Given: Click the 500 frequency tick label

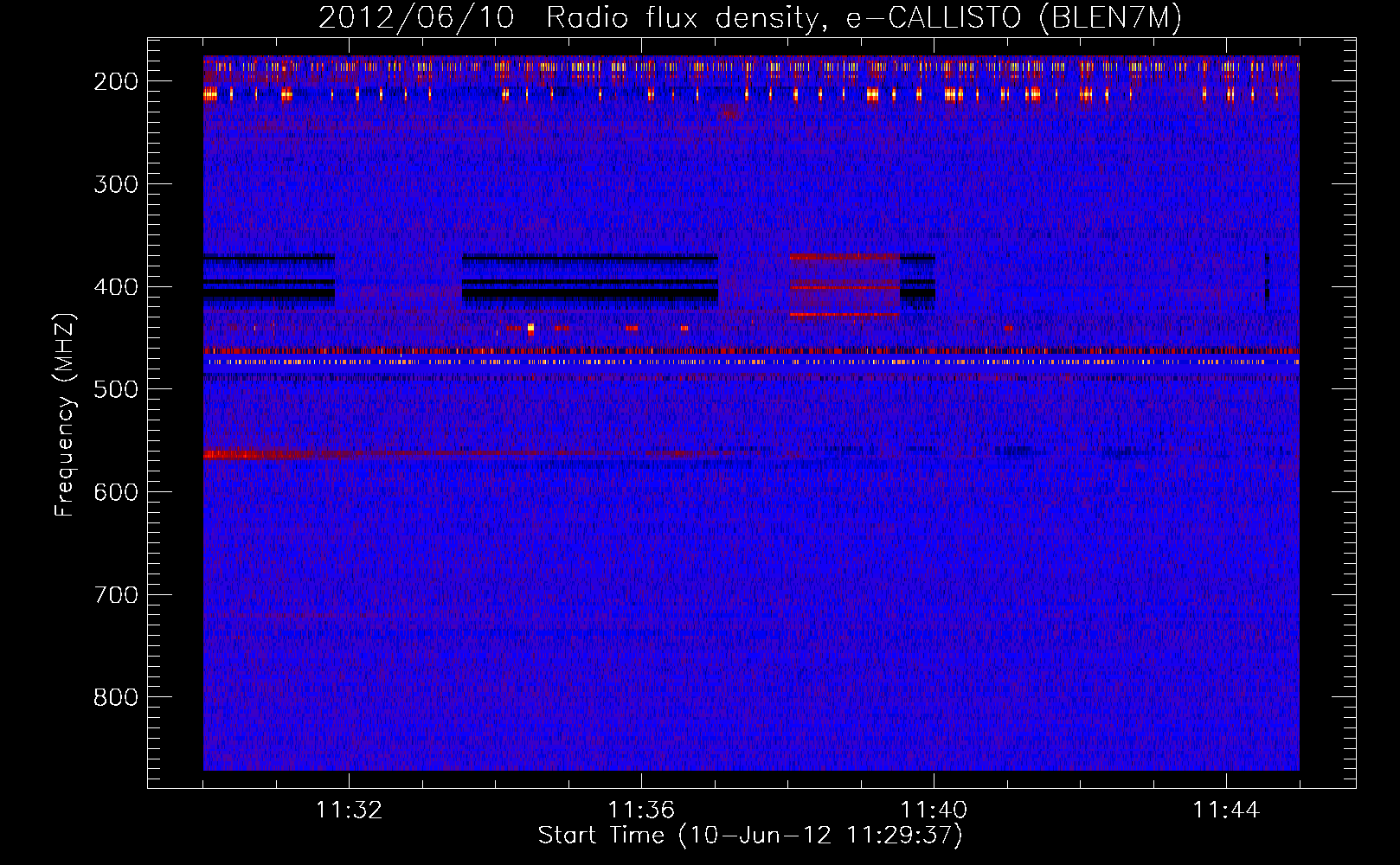Looking at the screenshot, I should point(115,389).
